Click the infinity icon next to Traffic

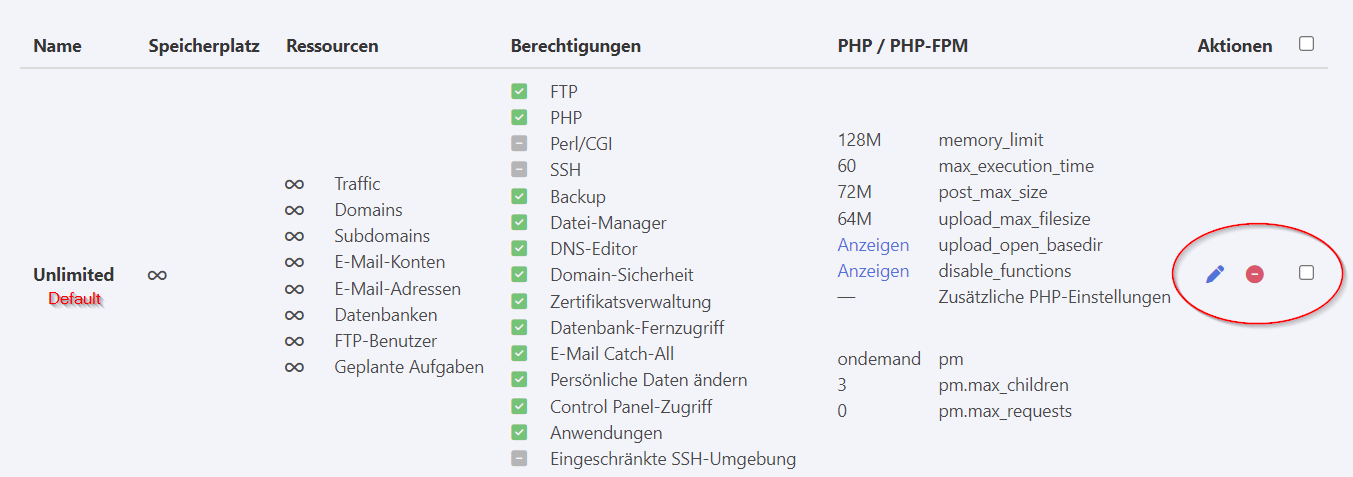tap(294, 184)
